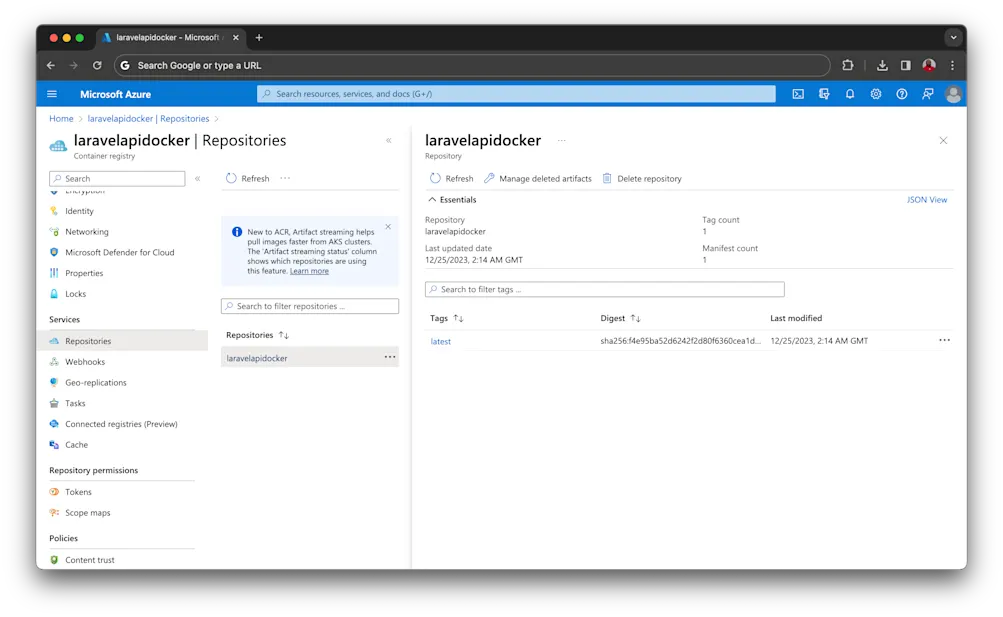Open more commands next to Repositories Refresh

(285, 178)
